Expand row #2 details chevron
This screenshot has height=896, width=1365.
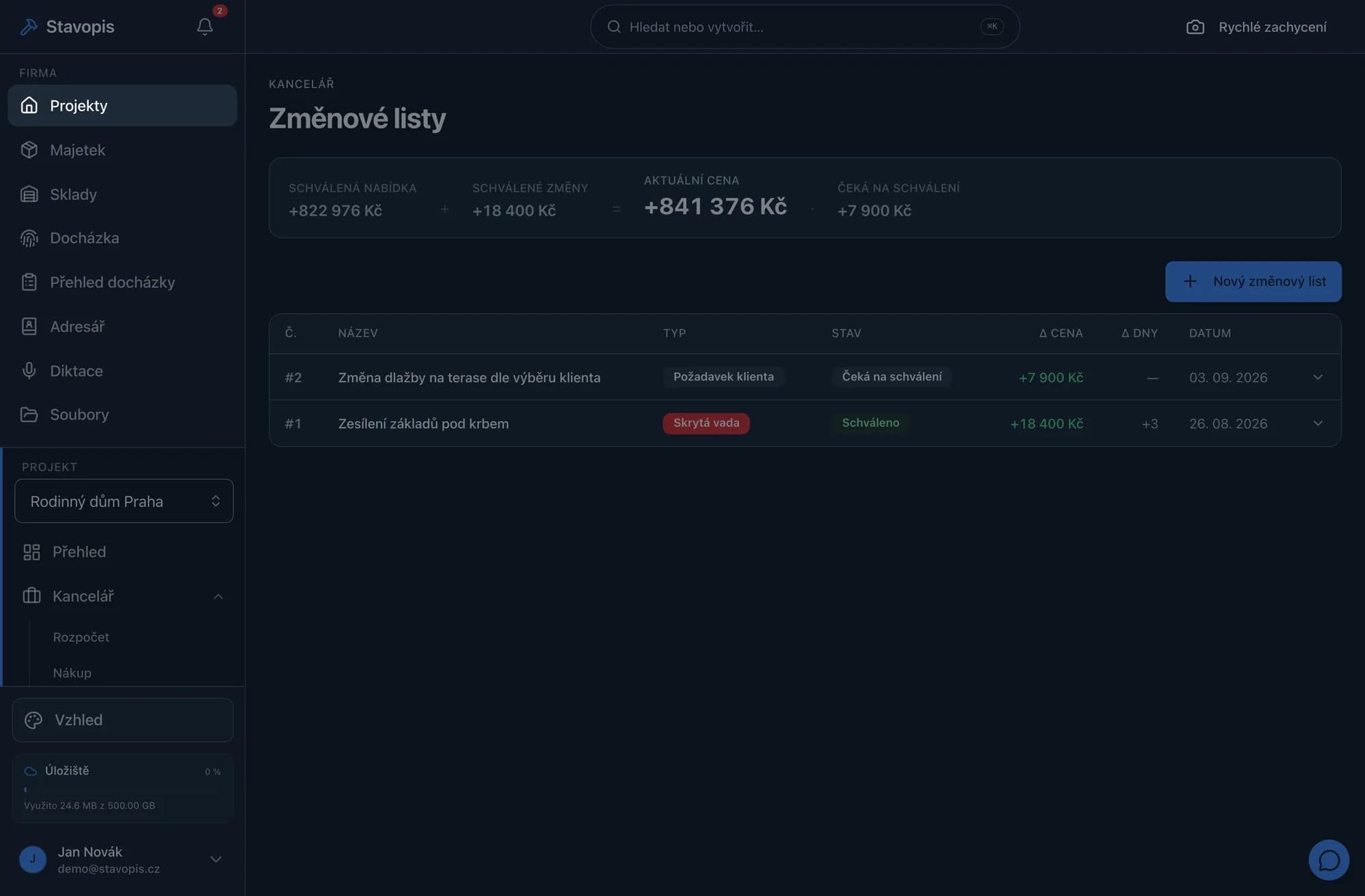coord(1318,377)
